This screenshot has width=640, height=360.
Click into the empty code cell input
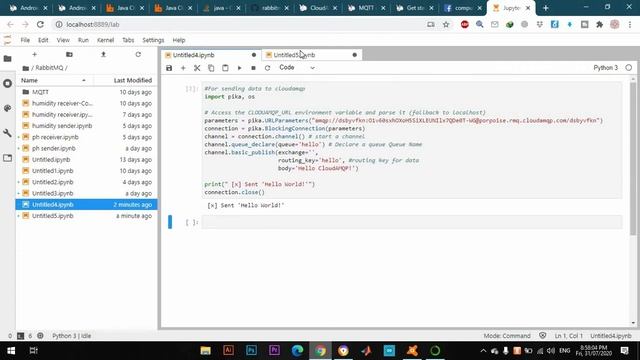click(x=412, y=222)
